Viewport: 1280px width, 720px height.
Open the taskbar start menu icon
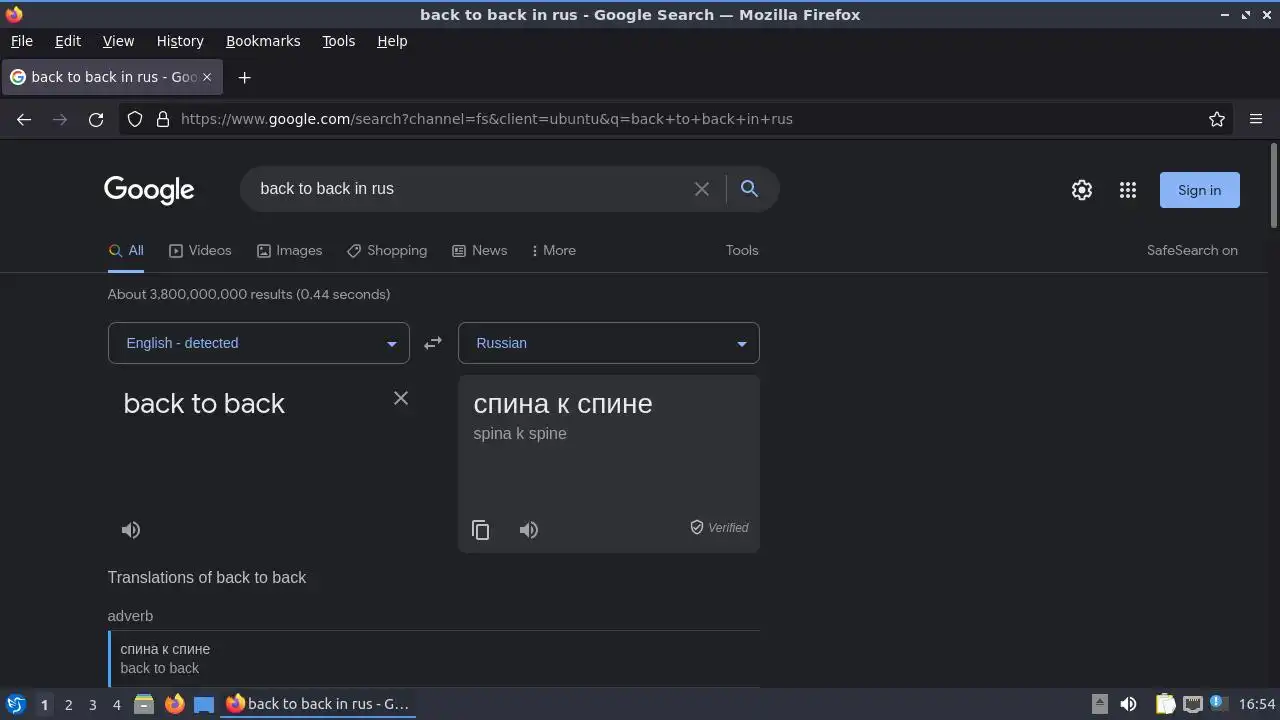coord(15,704)
